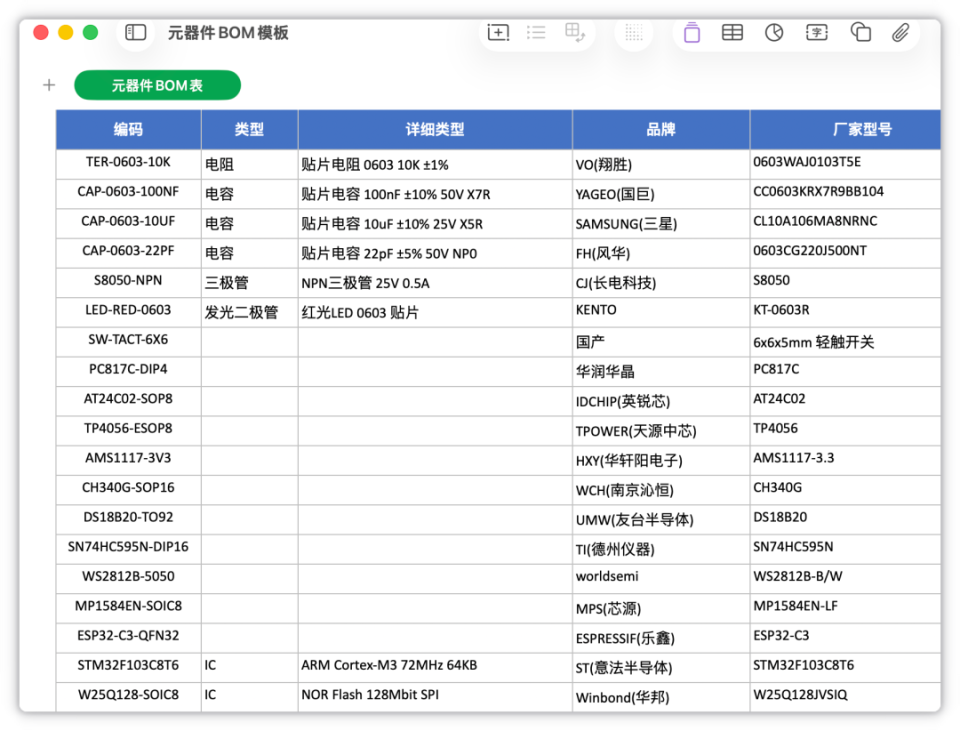Insert a table using the table icon
The height and width of the screenshot is (731, 960).
[732, 32]
